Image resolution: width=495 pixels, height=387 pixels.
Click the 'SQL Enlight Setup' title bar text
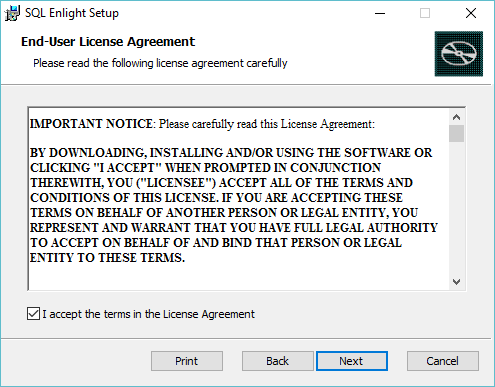point(72,13)
